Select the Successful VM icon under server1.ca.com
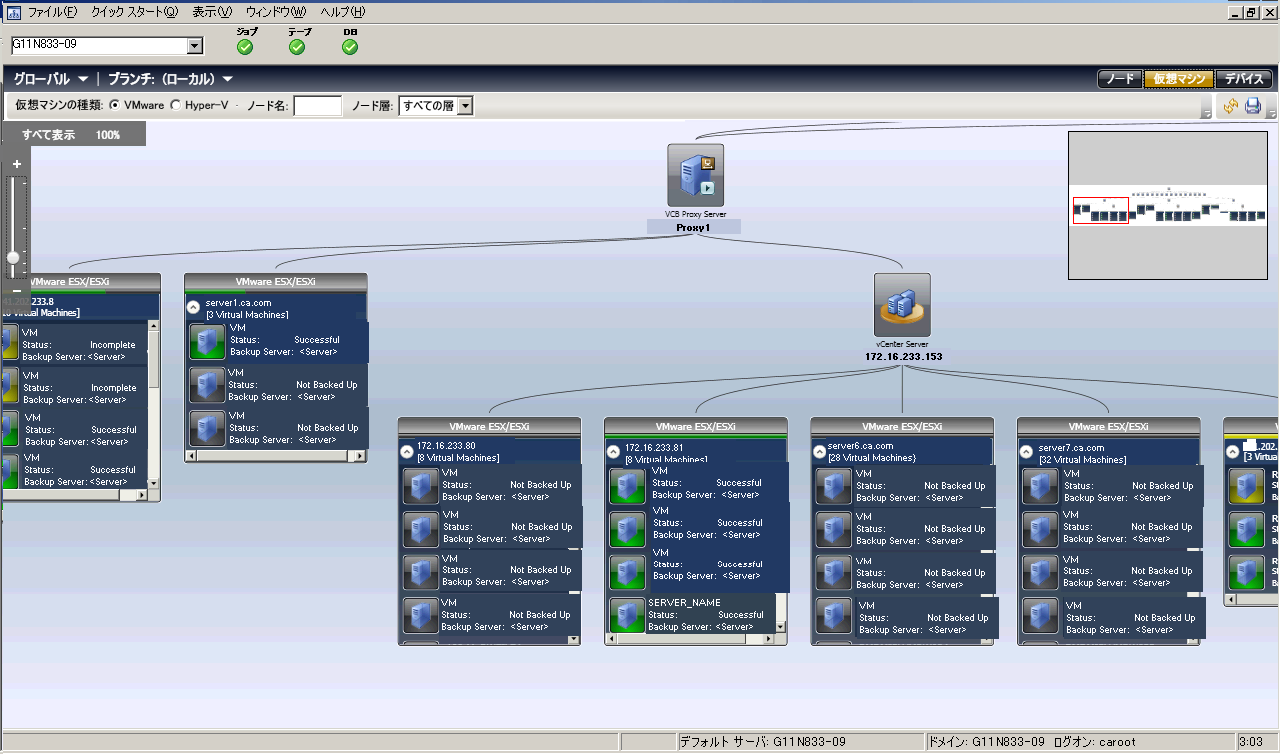This screenshot has height=754, width=1280. 207,341
